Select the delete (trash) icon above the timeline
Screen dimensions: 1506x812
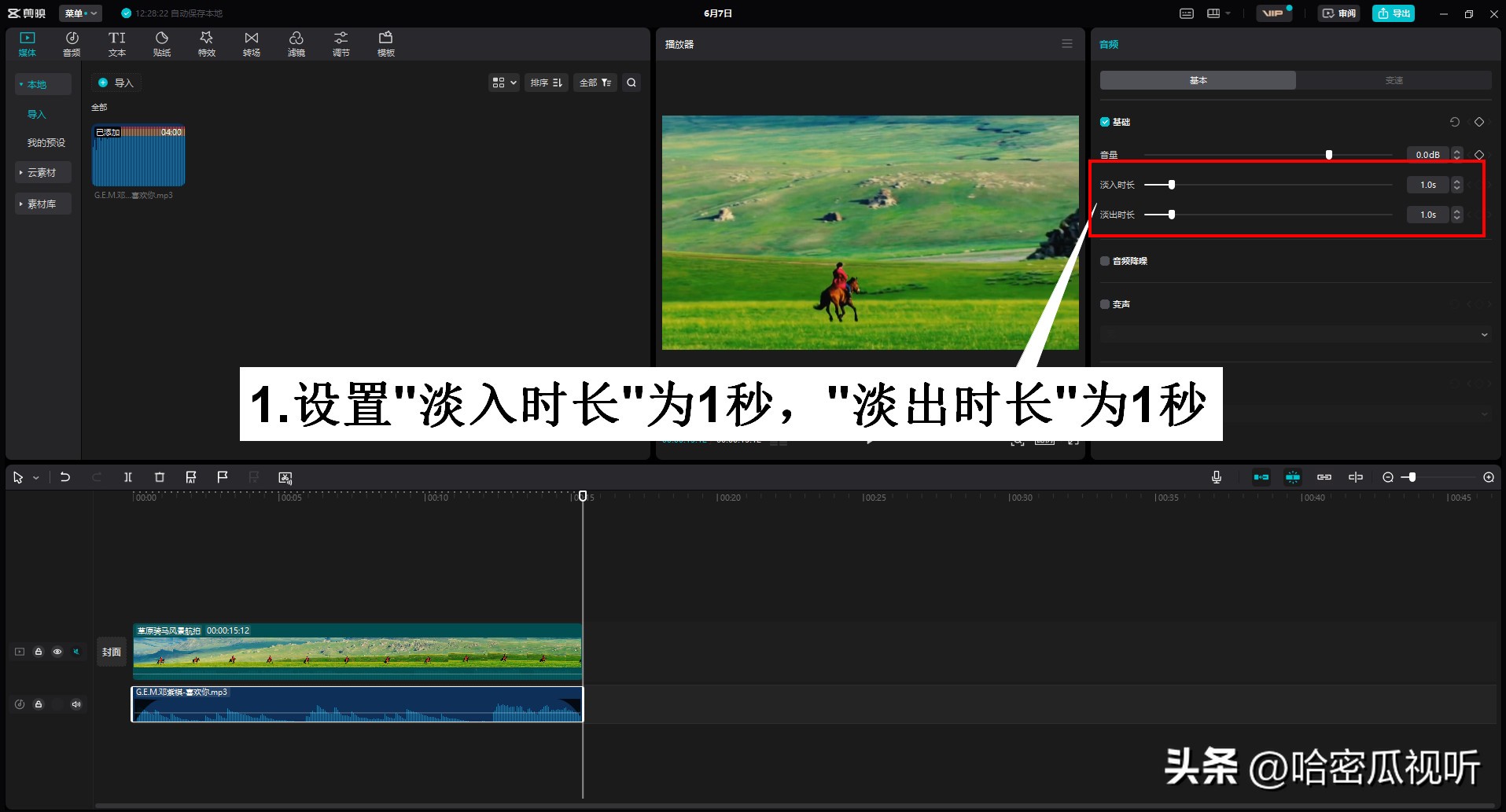pyautogui.click(x=160, y=477)
